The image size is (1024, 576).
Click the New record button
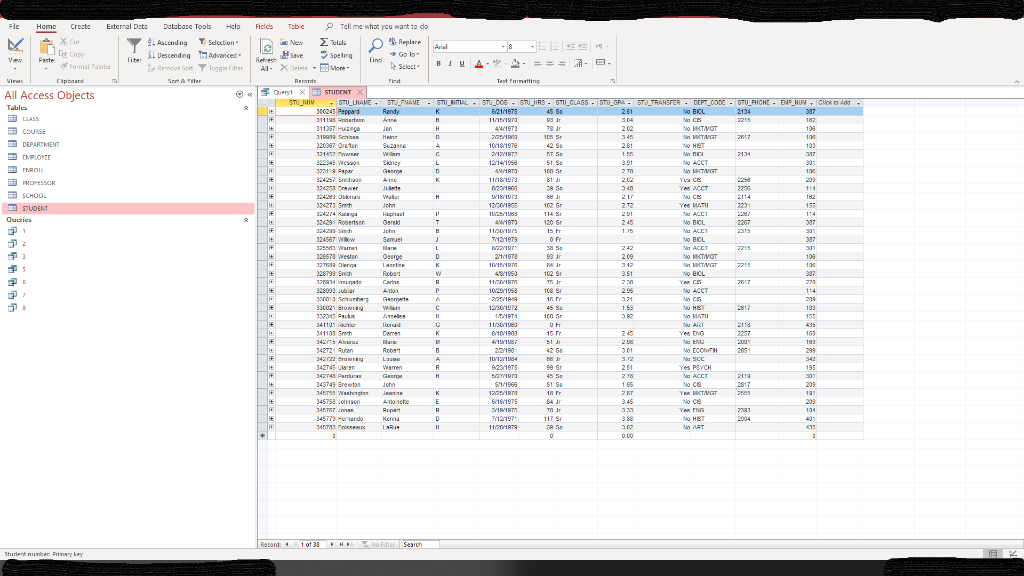click(290, 43)
